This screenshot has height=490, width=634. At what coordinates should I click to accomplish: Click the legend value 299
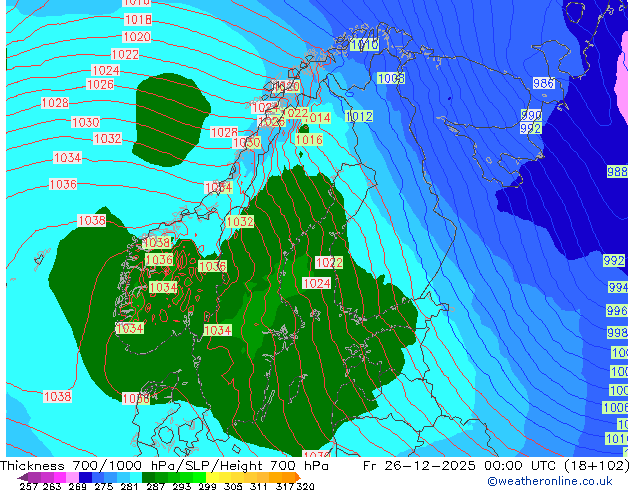(207, 486)
